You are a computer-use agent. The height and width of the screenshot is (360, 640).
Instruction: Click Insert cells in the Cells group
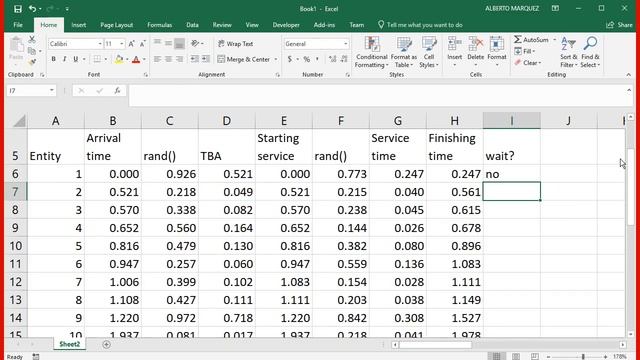click(x=454, y=52)
